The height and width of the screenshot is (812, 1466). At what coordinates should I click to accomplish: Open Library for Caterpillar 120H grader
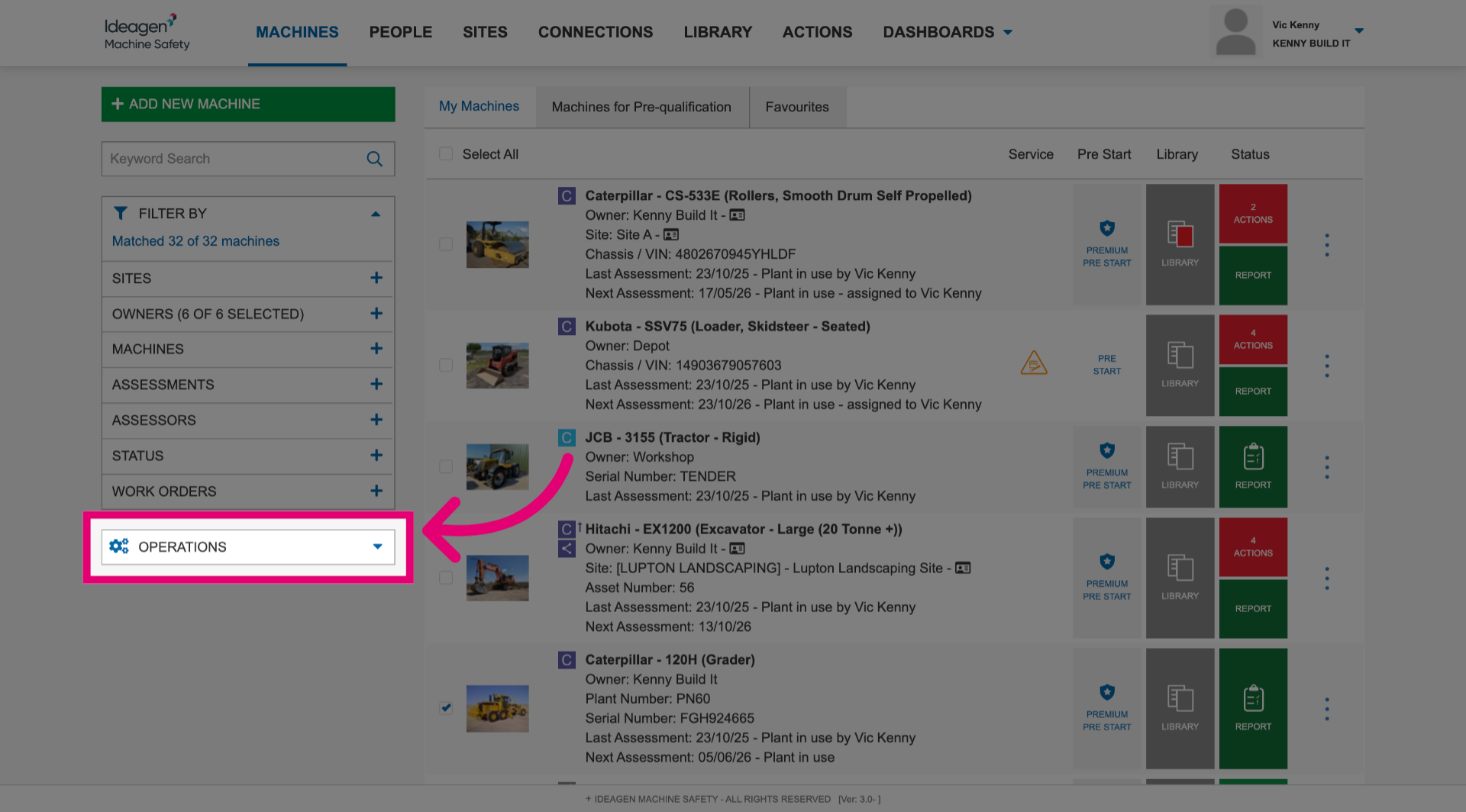coord(1180,708)
